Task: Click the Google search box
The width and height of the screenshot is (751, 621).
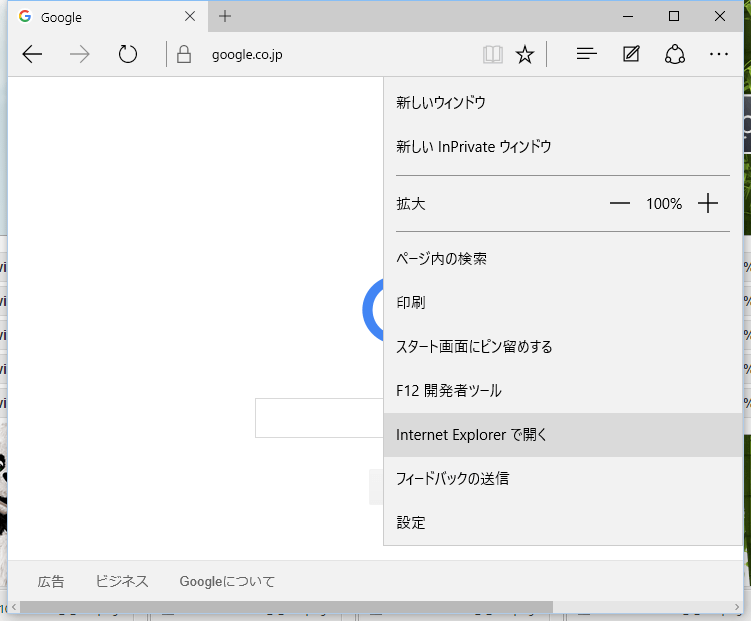Action: [319, 418]
